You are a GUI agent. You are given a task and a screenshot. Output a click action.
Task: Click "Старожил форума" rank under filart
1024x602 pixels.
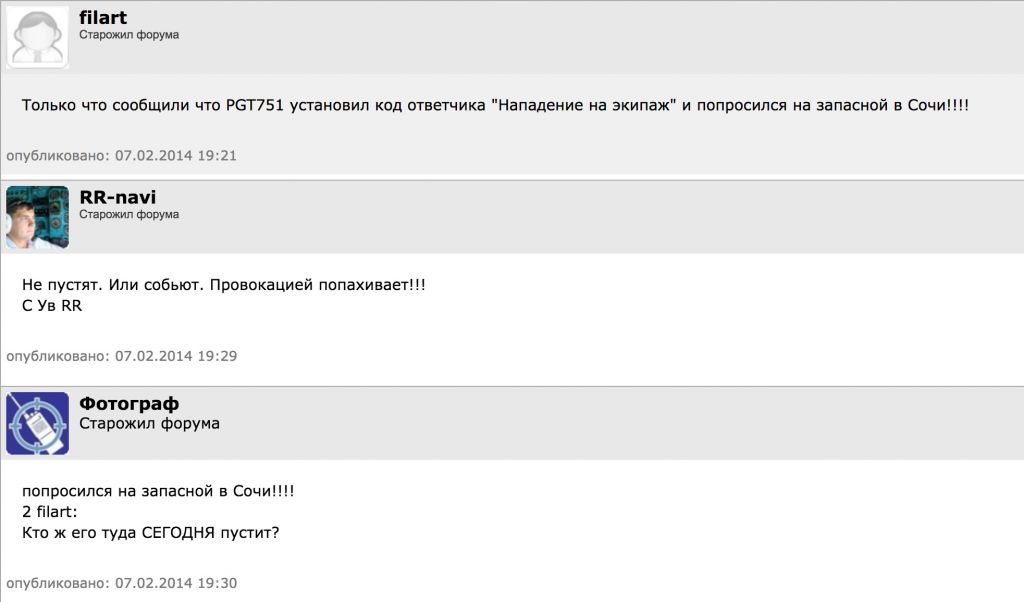pyautogui.click(x=129, y=35)
